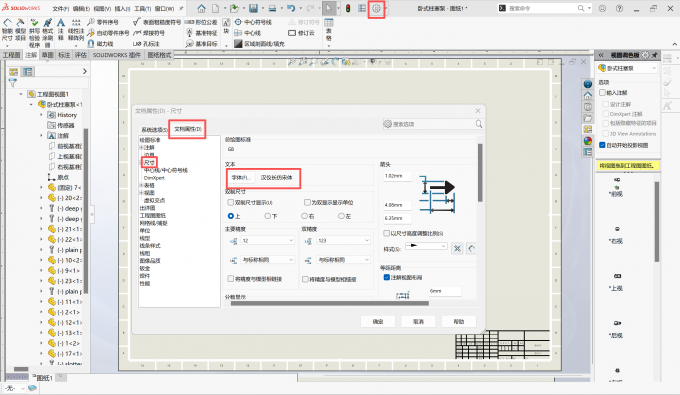
Task: Select the Model Items (模型项目) tool
Action: (20, 30)
